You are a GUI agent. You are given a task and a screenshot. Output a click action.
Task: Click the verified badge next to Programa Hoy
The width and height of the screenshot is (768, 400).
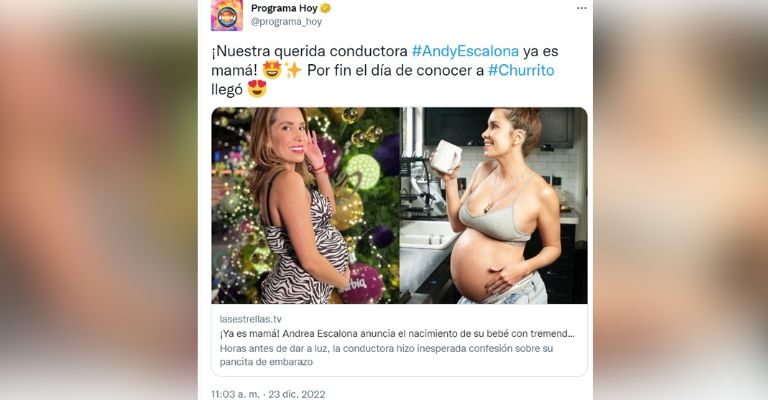click(x=325, y=8)
